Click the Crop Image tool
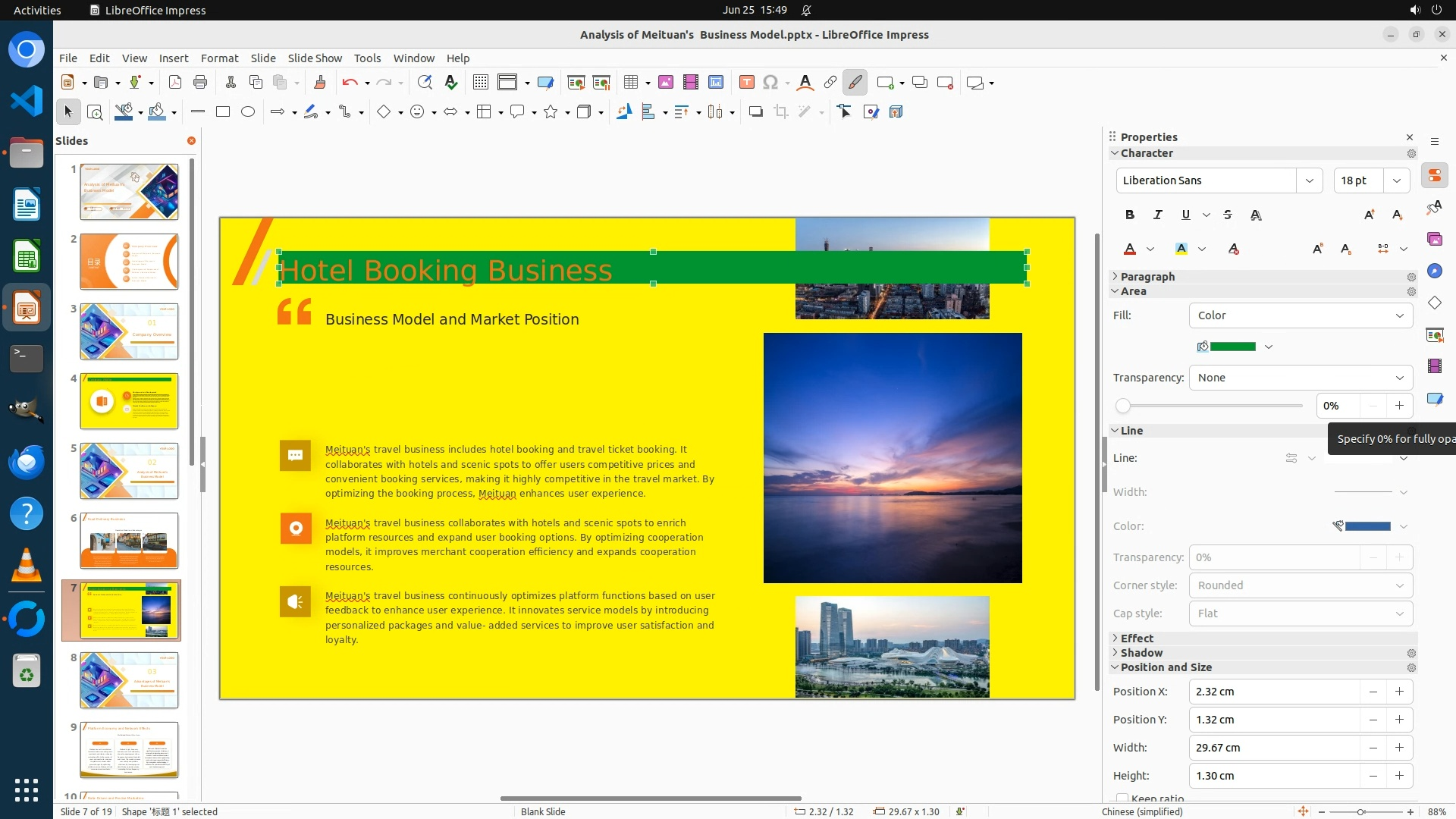The image size is (1456, 819). tap(781, 112)
